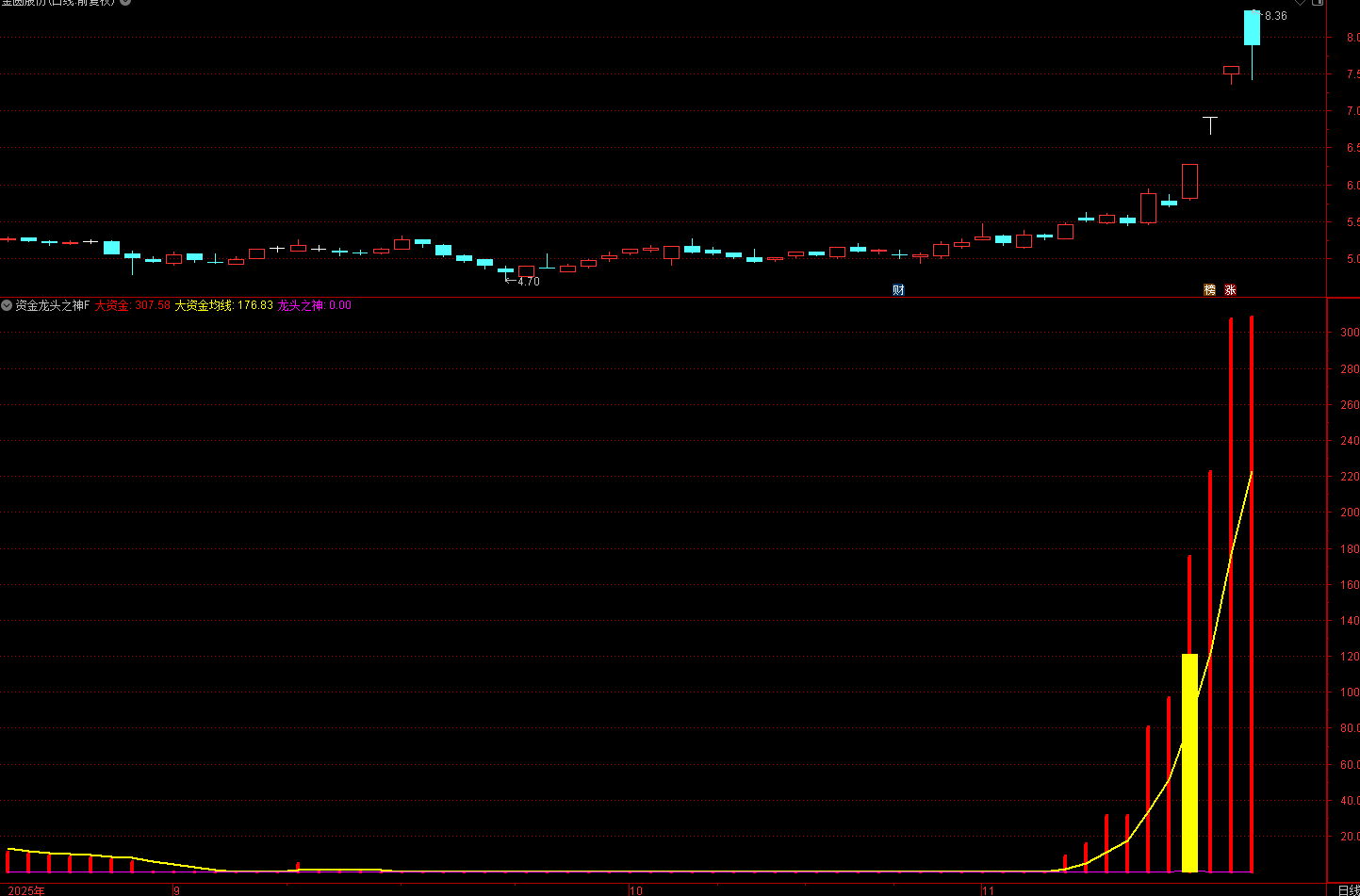
Task: Click the red 涨 event marker
Action: [1230, 290]
